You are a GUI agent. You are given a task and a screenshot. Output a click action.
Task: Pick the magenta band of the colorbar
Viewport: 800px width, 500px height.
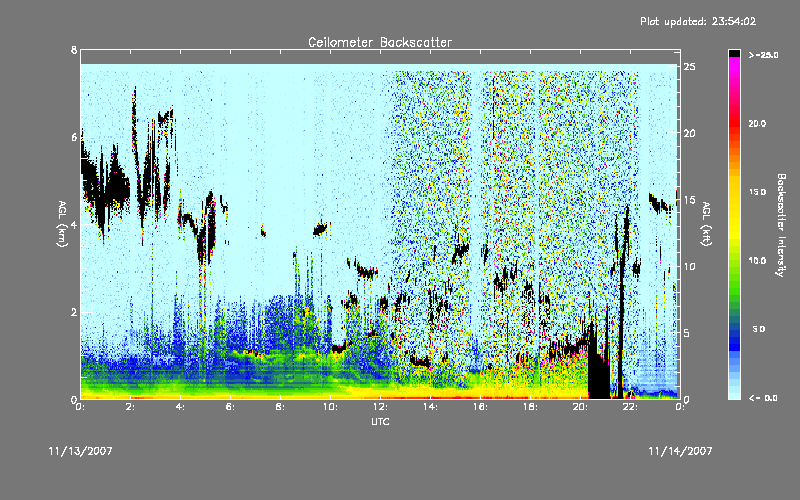(x=734, y=63)
